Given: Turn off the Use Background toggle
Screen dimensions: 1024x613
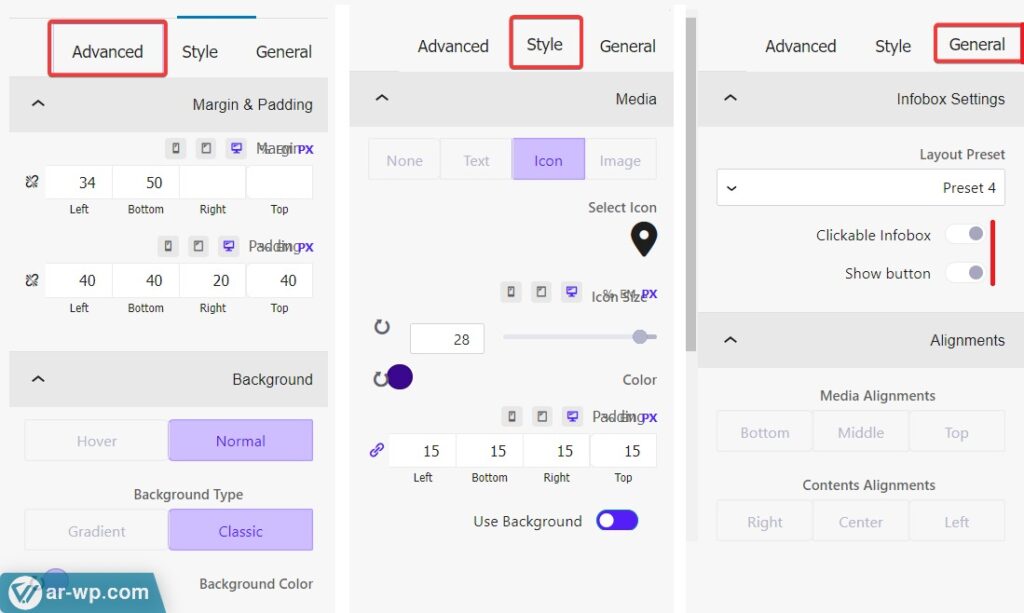Looking at the screenshot, I should [x=617, y=520].
